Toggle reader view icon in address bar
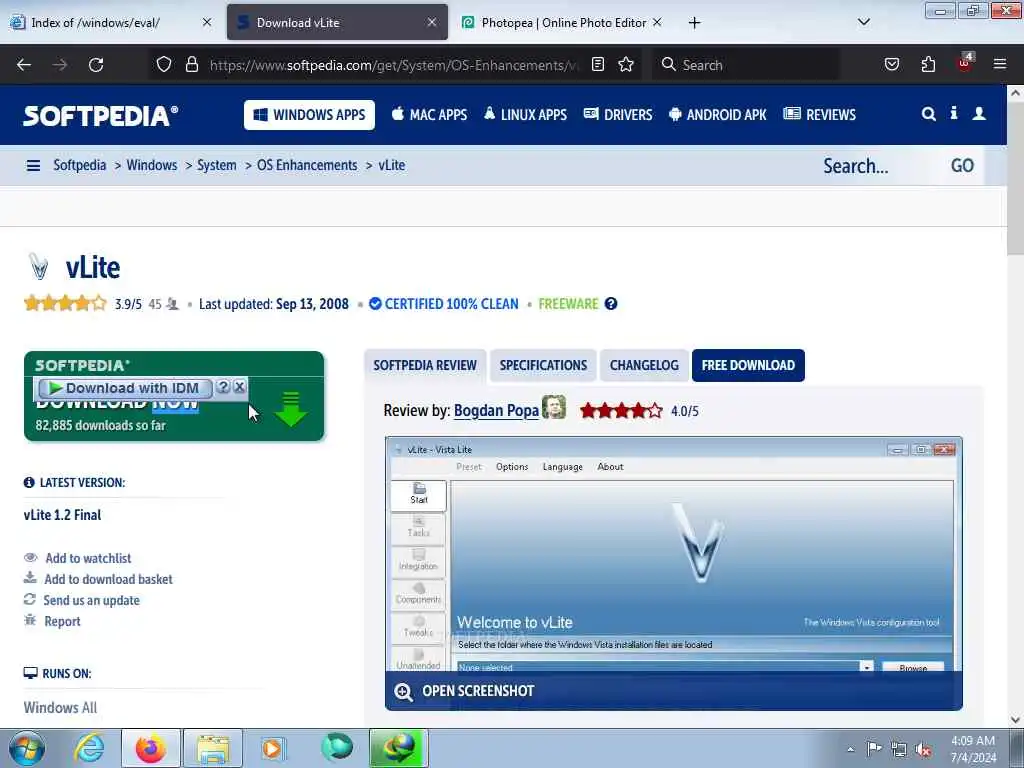Screen dimensions: 1024x768 [x=598, y=64]
